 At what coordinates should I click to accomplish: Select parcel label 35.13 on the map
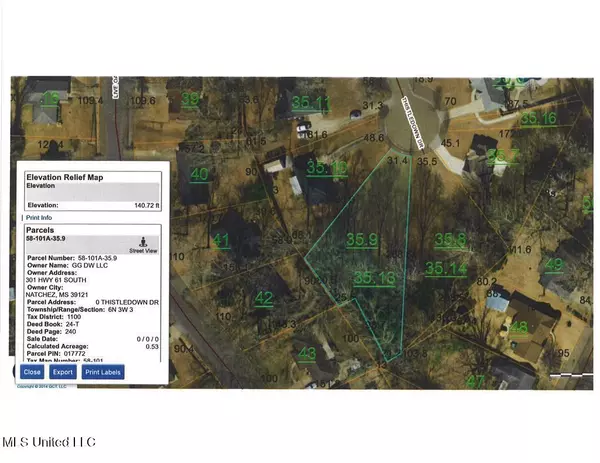(374, 278)
